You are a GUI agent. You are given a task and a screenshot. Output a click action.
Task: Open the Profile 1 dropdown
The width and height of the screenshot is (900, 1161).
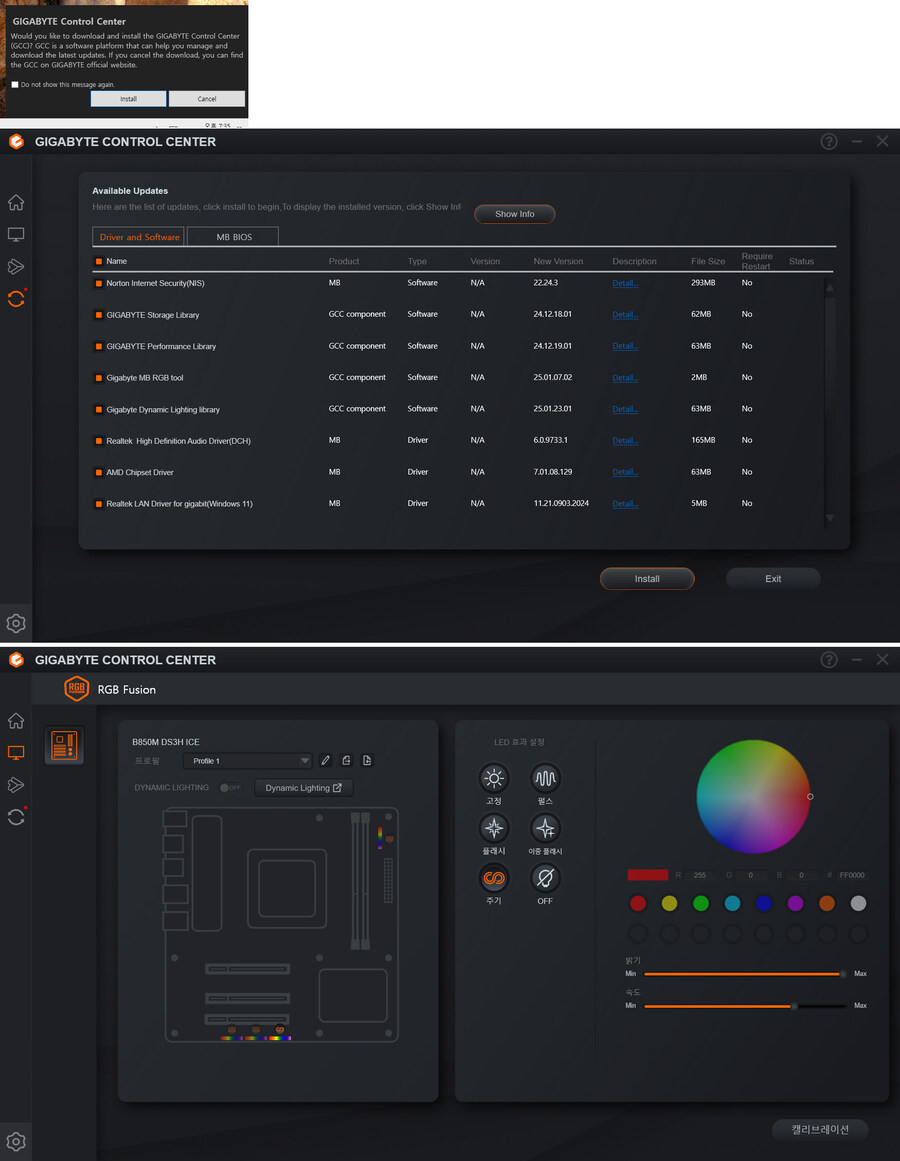(x=248, y=761)
